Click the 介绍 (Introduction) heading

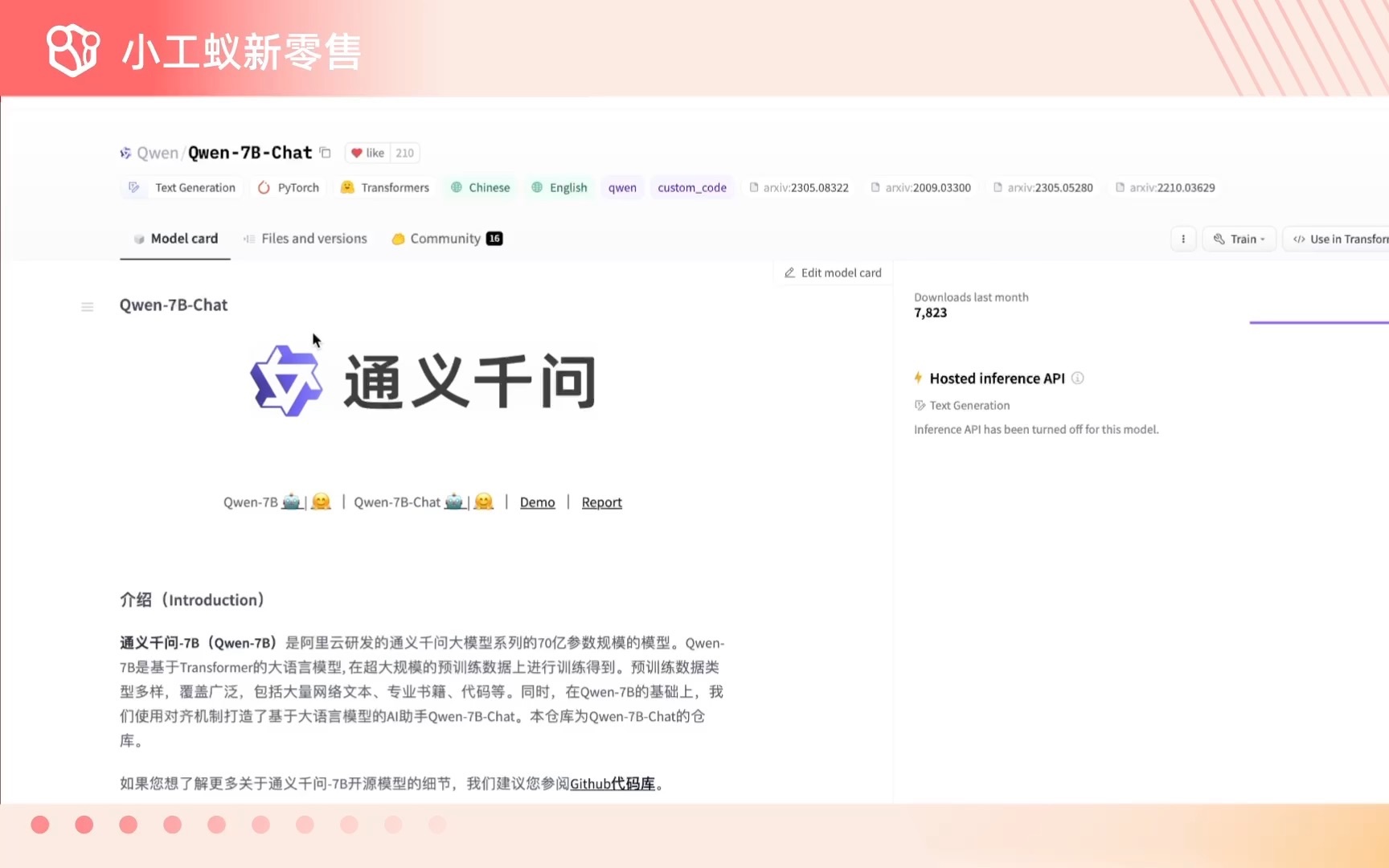click(x=192, y=600)
